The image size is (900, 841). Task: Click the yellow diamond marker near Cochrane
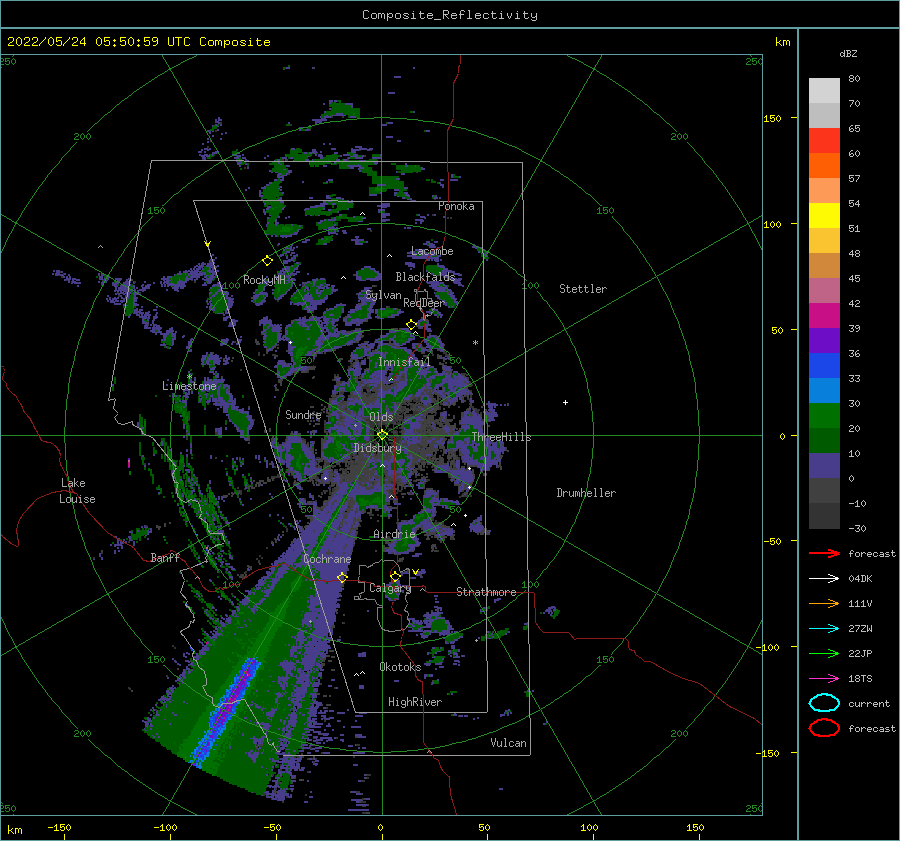coord(342,577)
